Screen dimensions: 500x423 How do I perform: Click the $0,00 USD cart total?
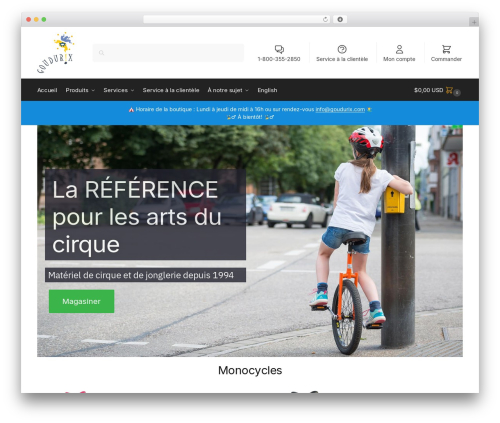(x=428, y=90)
